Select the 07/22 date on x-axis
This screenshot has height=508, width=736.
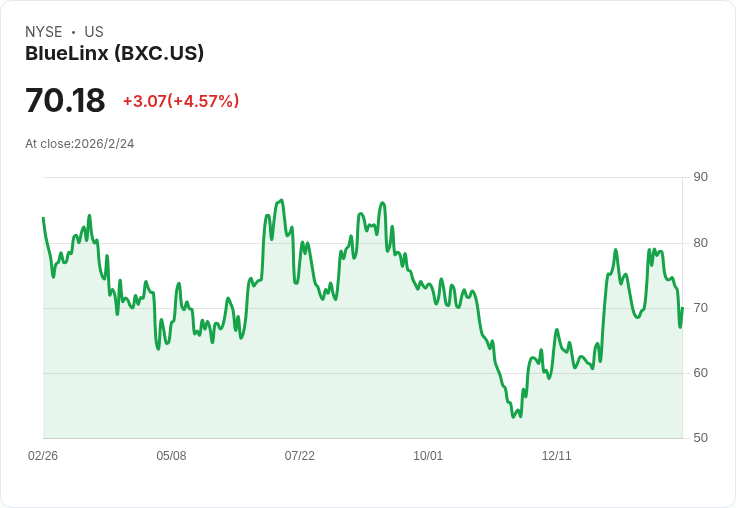pyautogui.click(x=300, y=456)
